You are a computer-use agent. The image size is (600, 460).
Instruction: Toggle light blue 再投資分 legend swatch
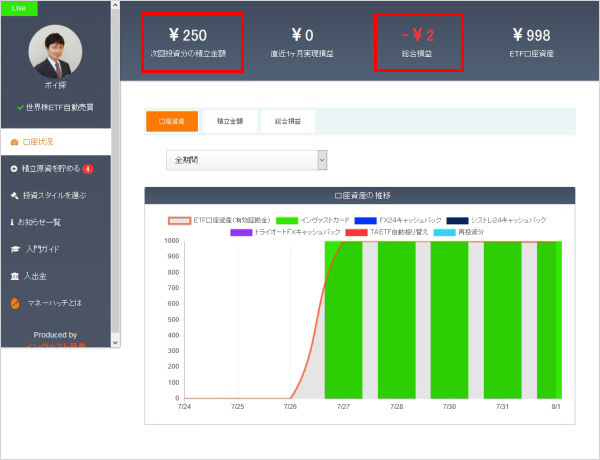pyautogui.click(x=444, y=232)
